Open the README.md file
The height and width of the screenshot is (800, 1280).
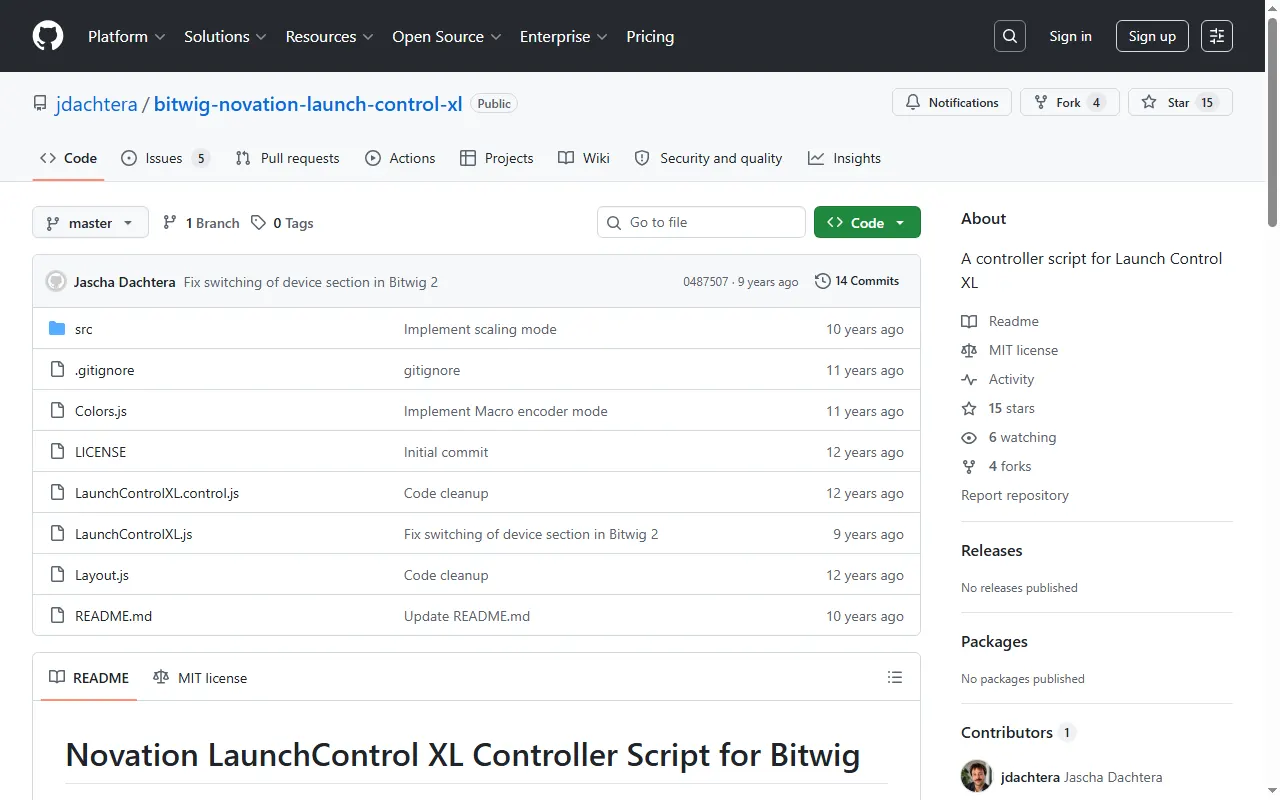113,616
